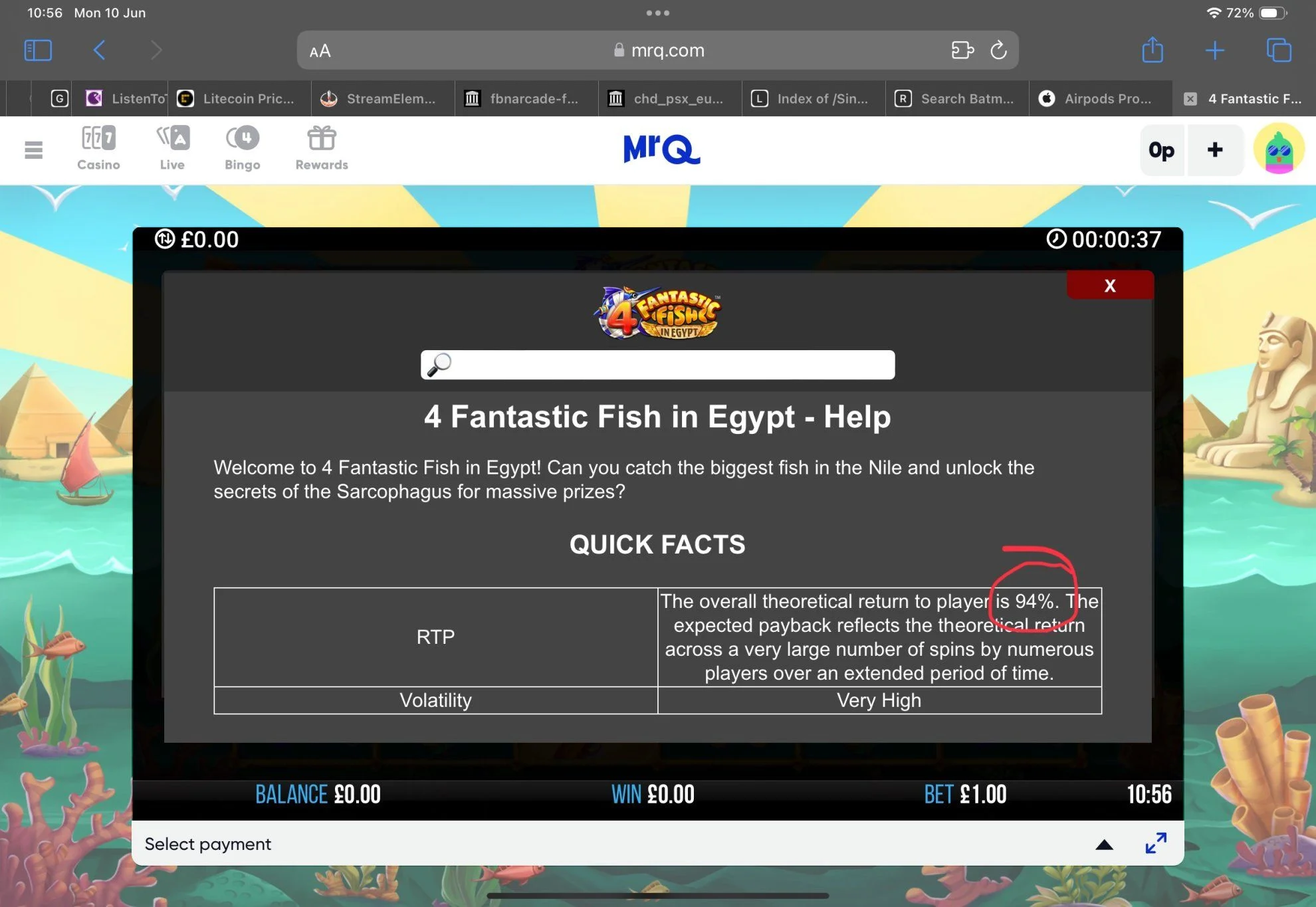Click the net position icon beside £0.00
Viewport: 1316px width, 907px height.
(x=165, y=239)
